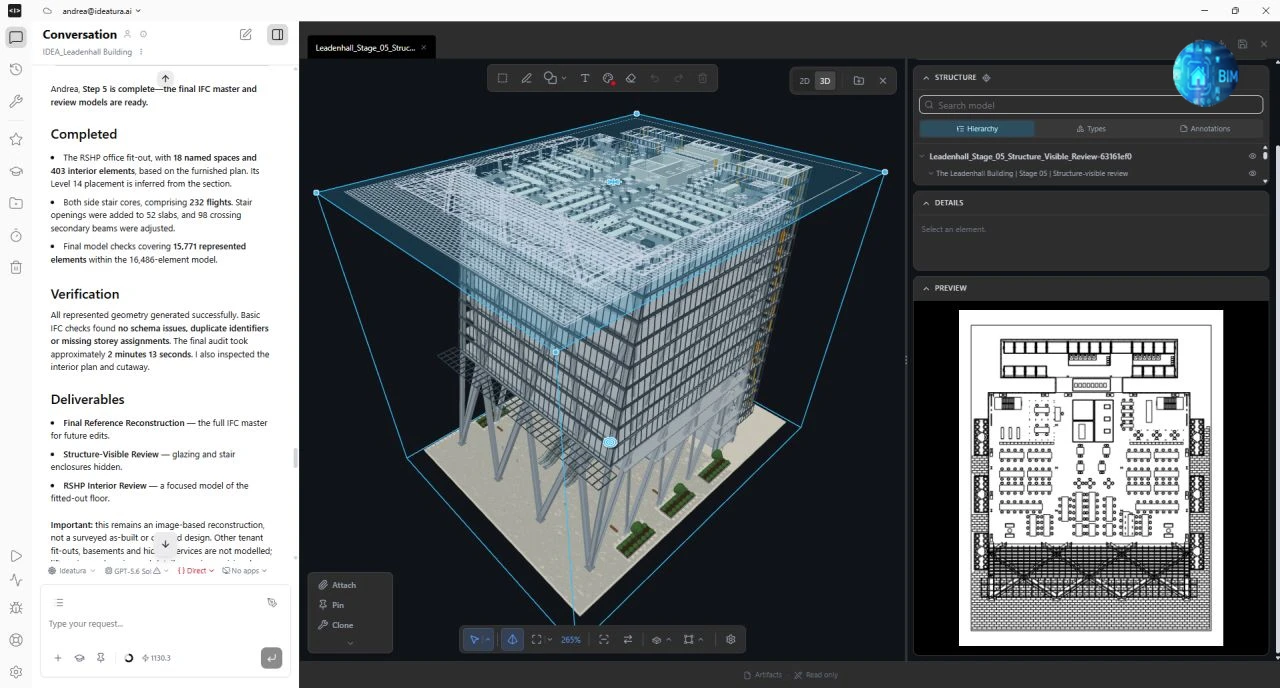Start a new conversation with edit icon
This screenshot has width=1280, height=688.
246,34
